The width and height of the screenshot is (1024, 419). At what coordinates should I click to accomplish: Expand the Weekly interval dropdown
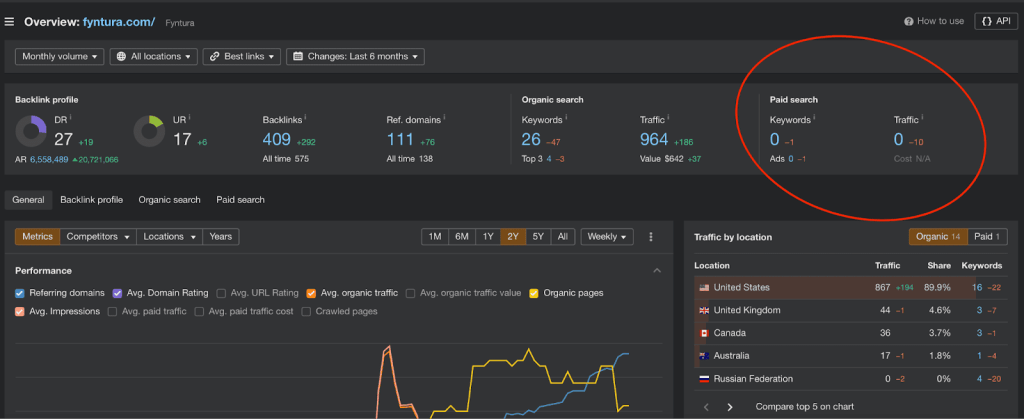[x=607, y=237]
